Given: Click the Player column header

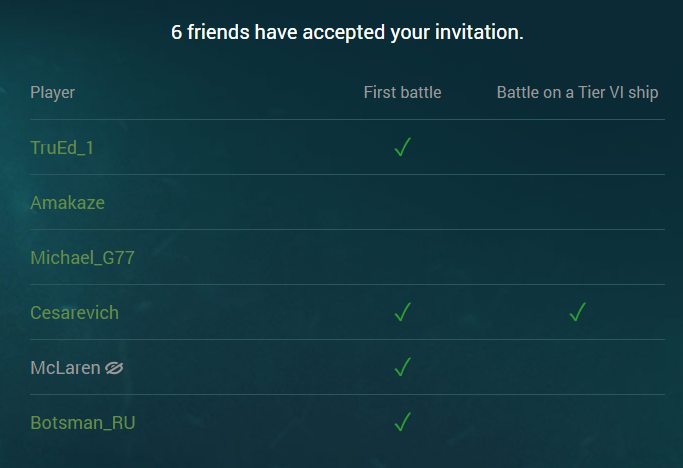Looking at the screenshot, I should (52, 93).
